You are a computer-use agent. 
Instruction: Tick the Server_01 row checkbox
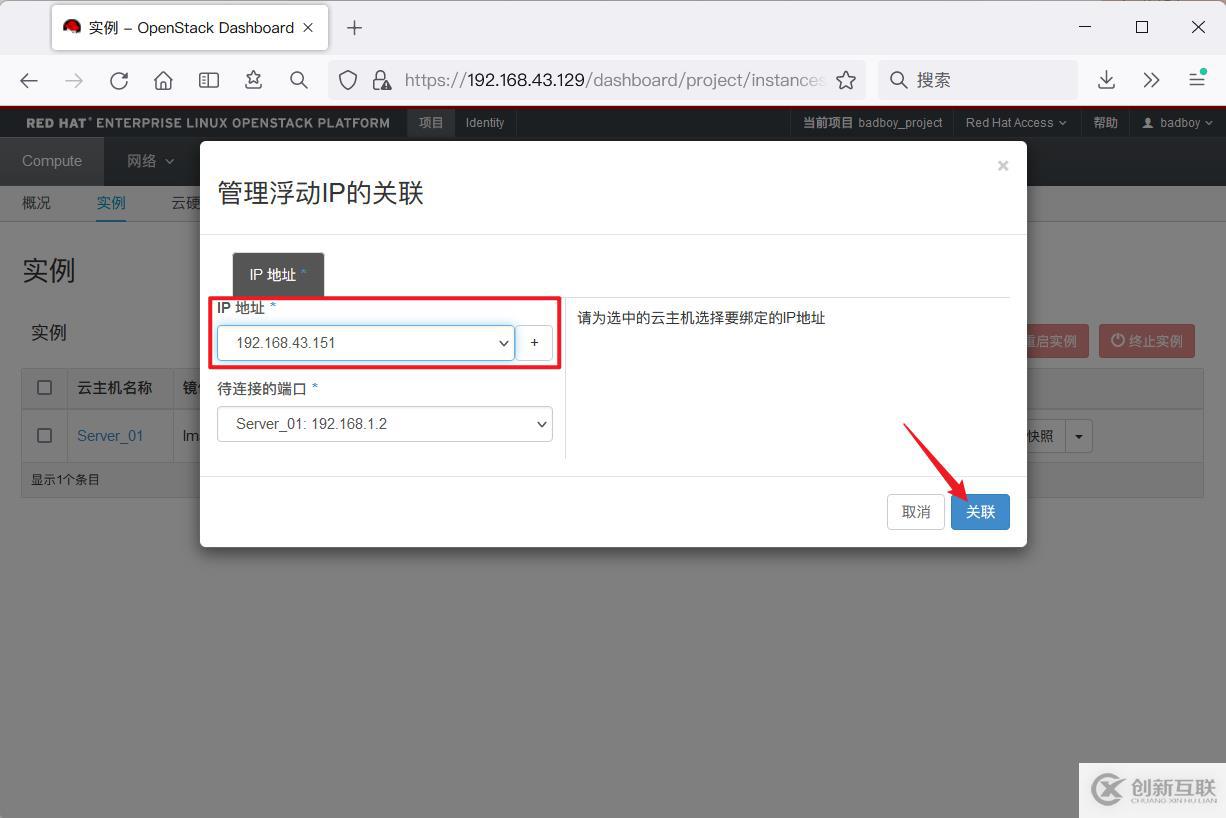44,435
